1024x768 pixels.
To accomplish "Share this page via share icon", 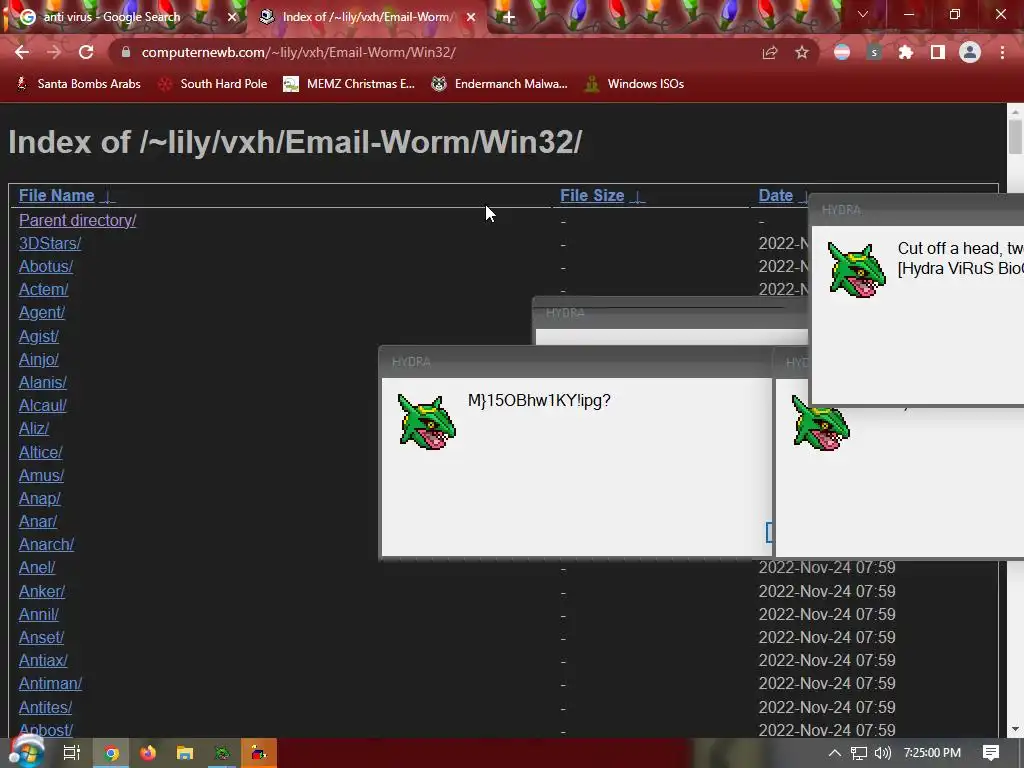I will click(770, 53).
